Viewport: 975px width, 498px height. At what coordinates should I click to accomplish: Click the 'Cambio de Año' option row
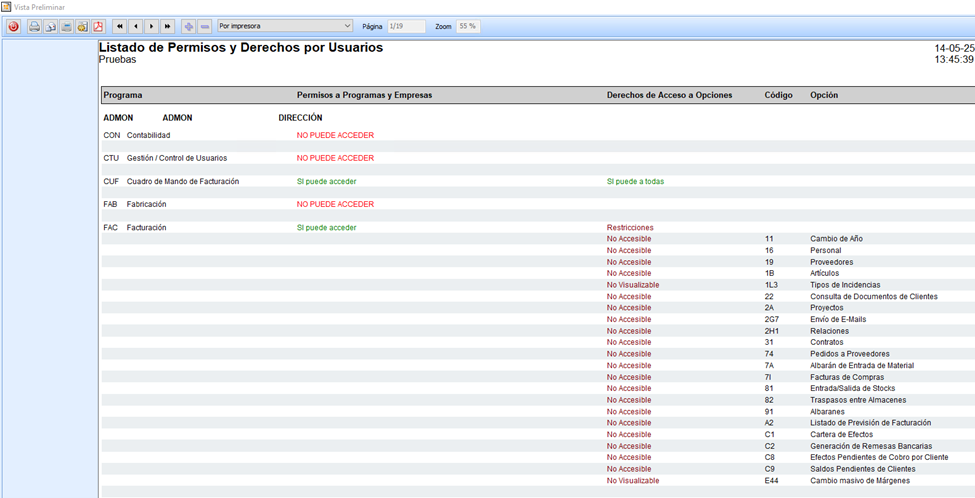(836, 239)
